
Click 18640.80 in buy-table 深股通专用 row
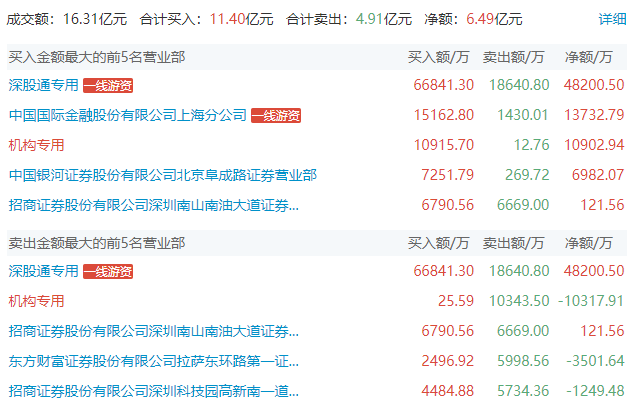519,85
